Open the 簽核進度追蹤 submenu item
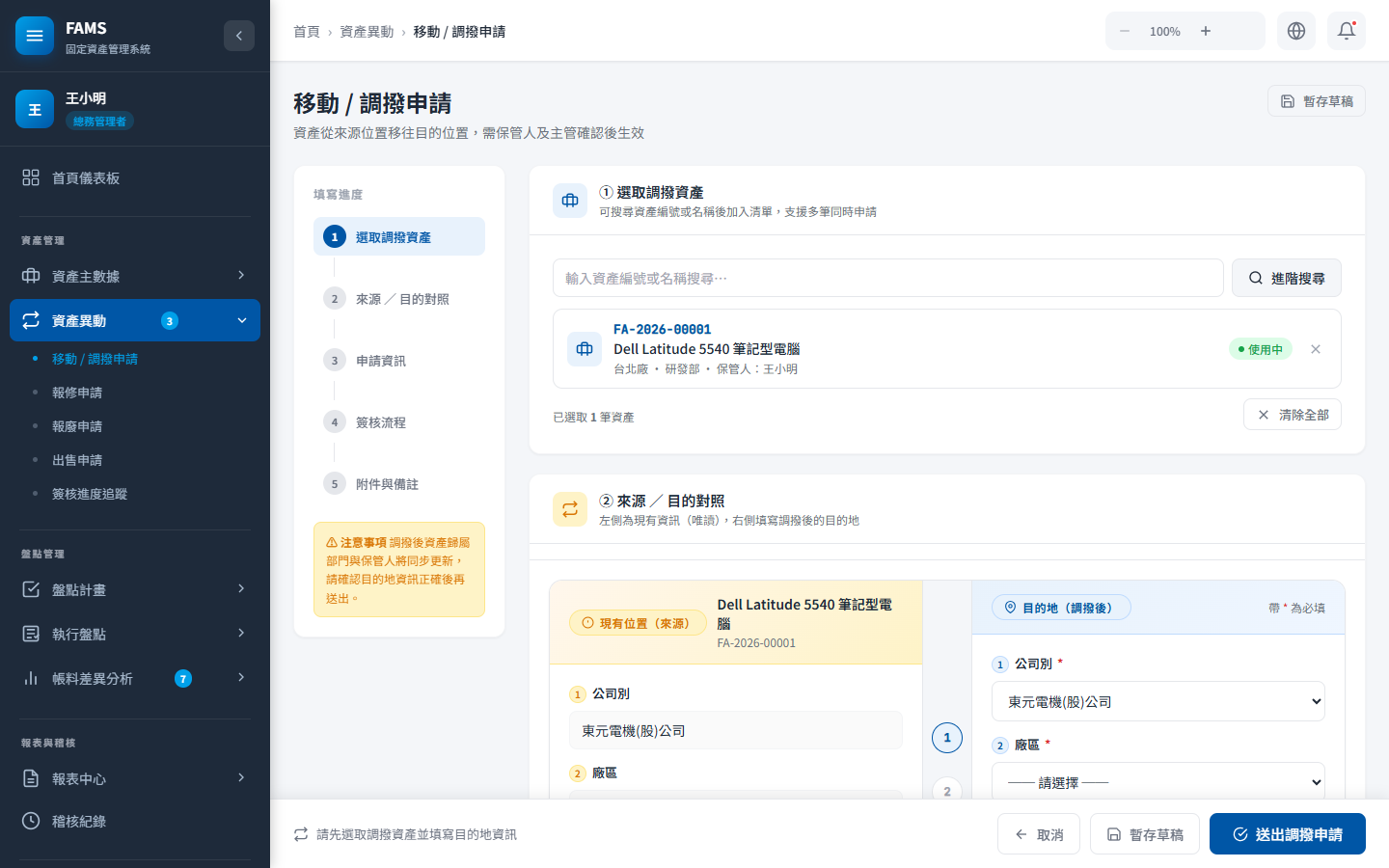1389x868 pixels. coord(90,494)
